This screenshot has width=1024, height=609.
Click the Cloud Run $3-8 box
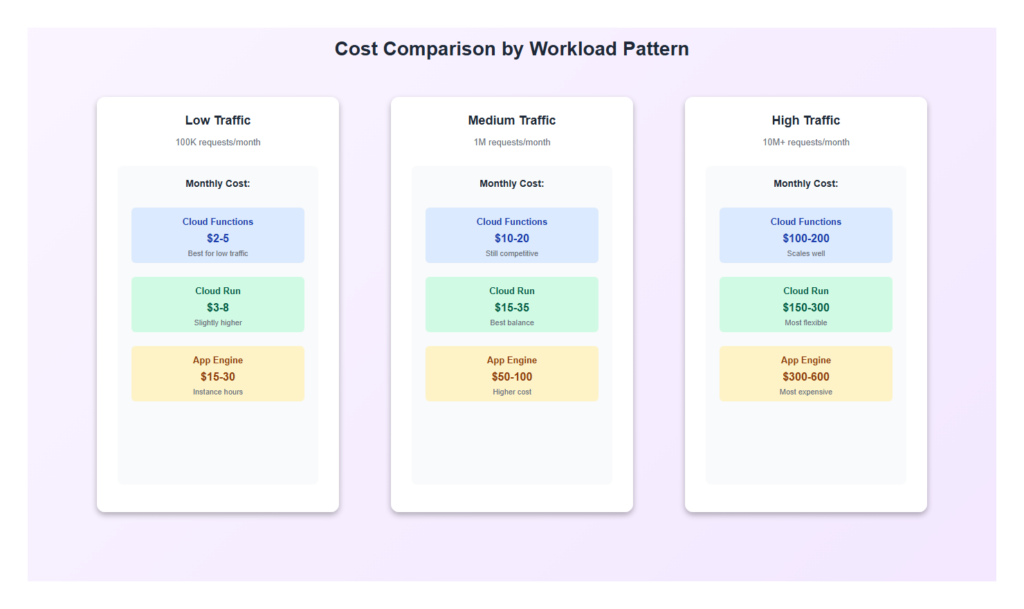[218, 305]
